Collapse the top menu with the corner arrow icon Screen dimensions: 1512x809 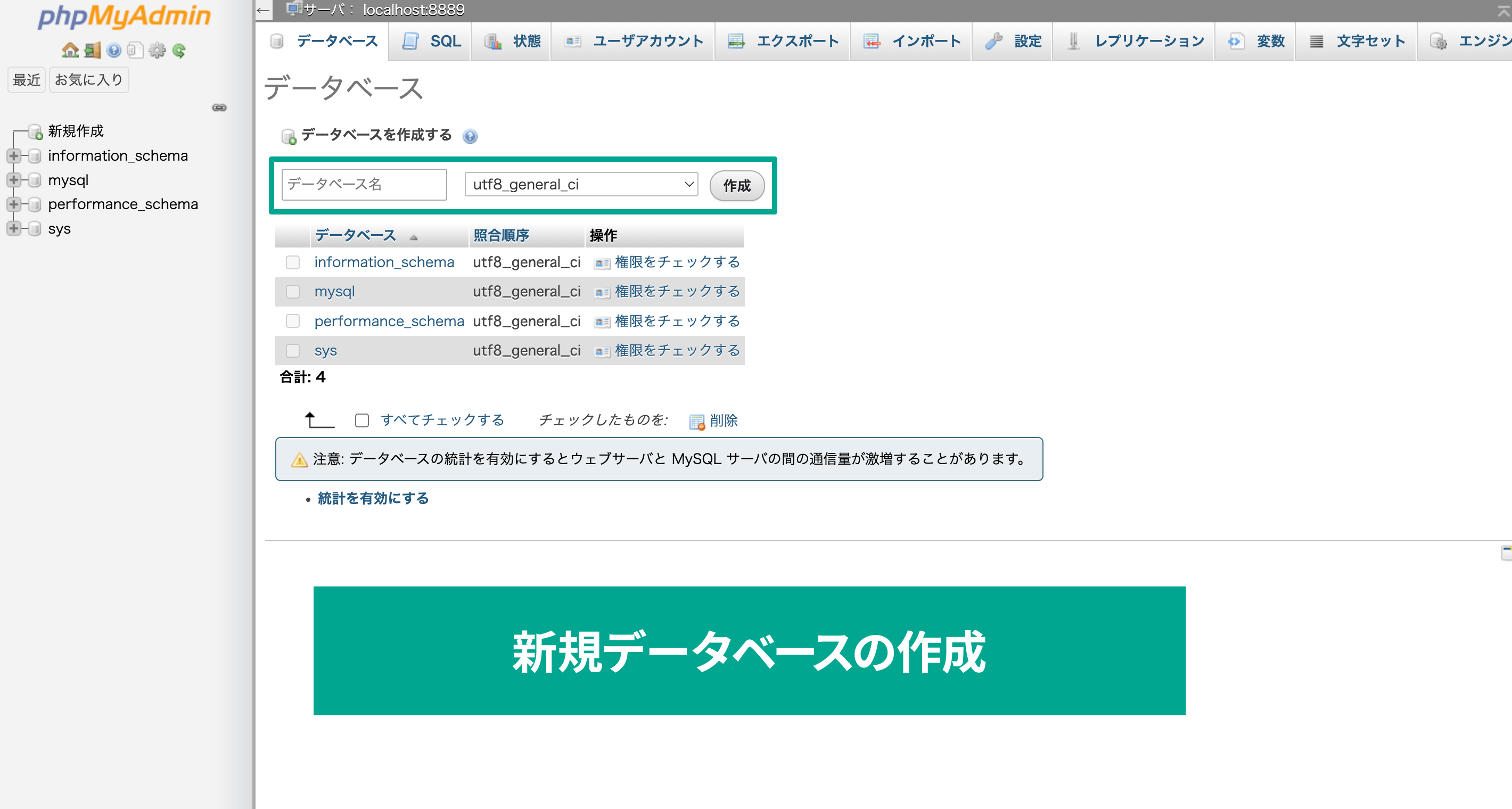[x=1505, y=10]
